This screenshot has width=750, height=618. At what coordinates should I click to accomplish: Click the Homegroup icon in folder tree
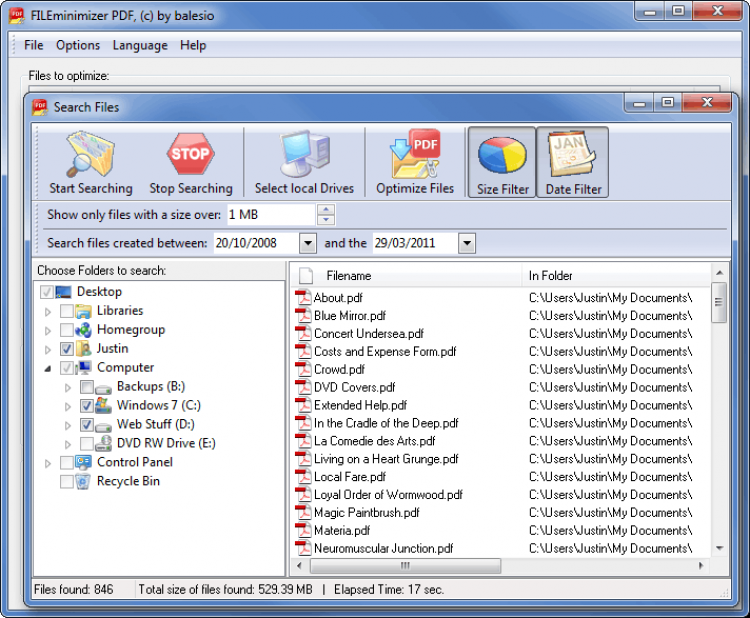85,330
